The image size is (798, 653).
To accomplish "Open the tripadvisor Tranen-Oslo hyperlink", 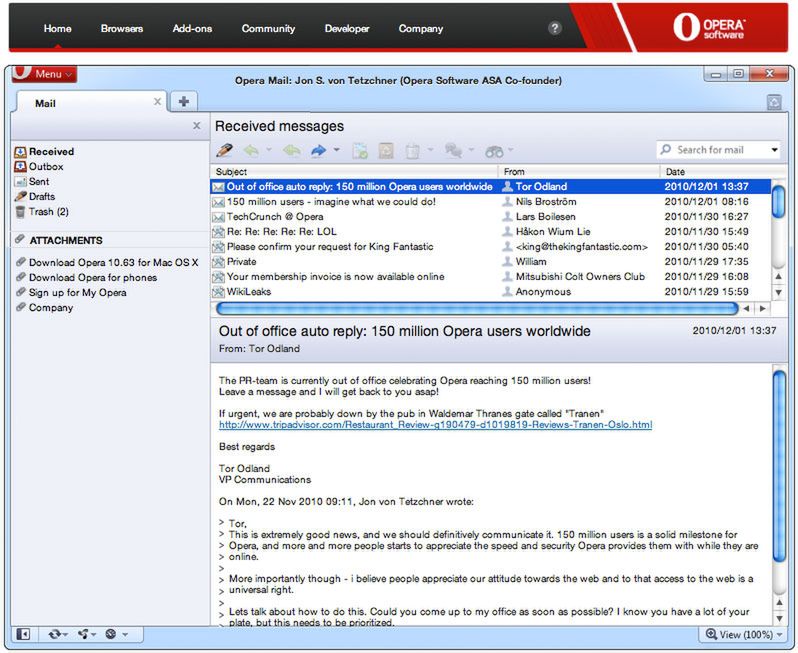I will (x=436, y=424).
